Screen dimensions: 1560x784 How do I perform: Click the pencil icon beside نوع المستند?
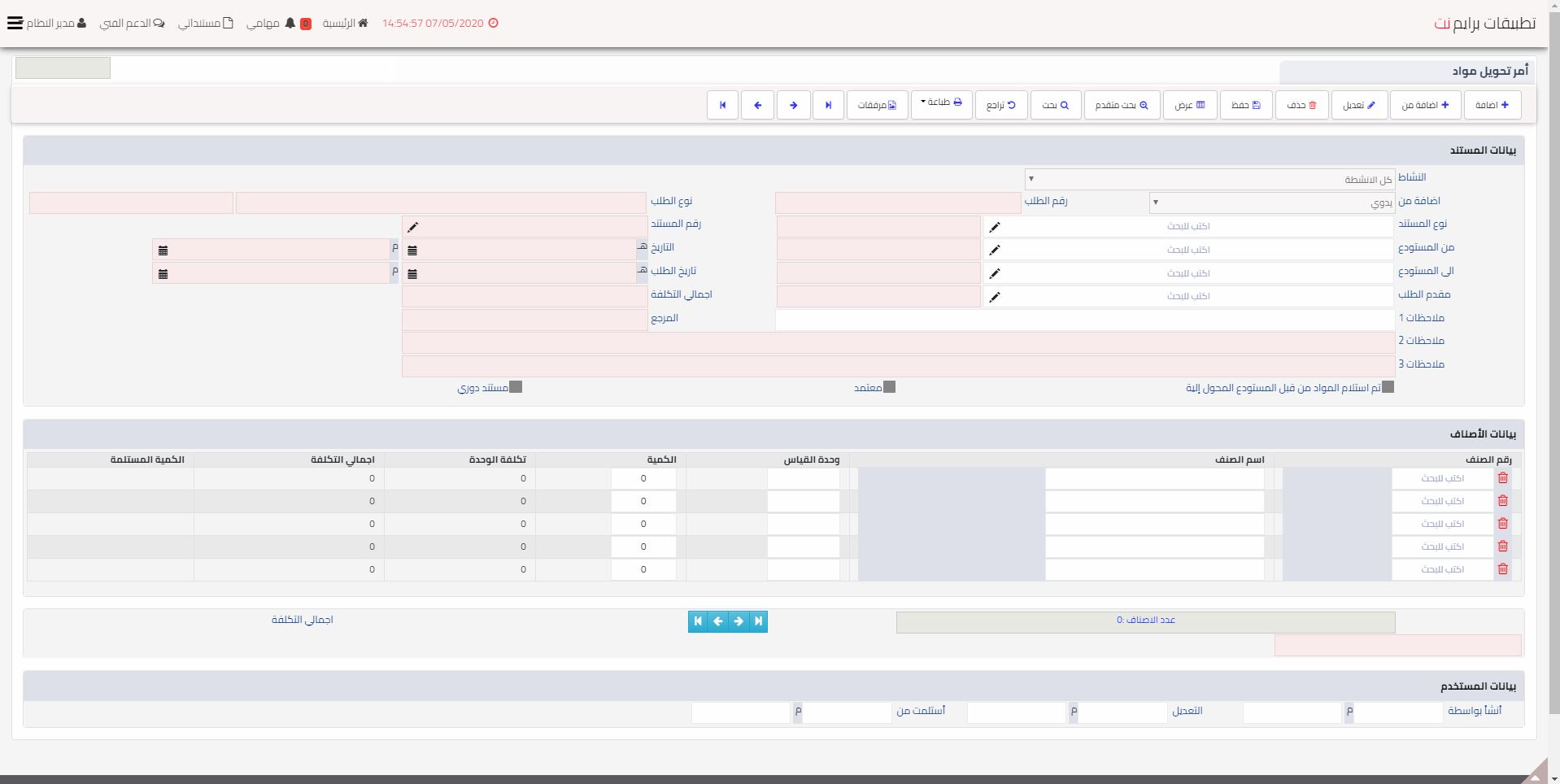994,227
